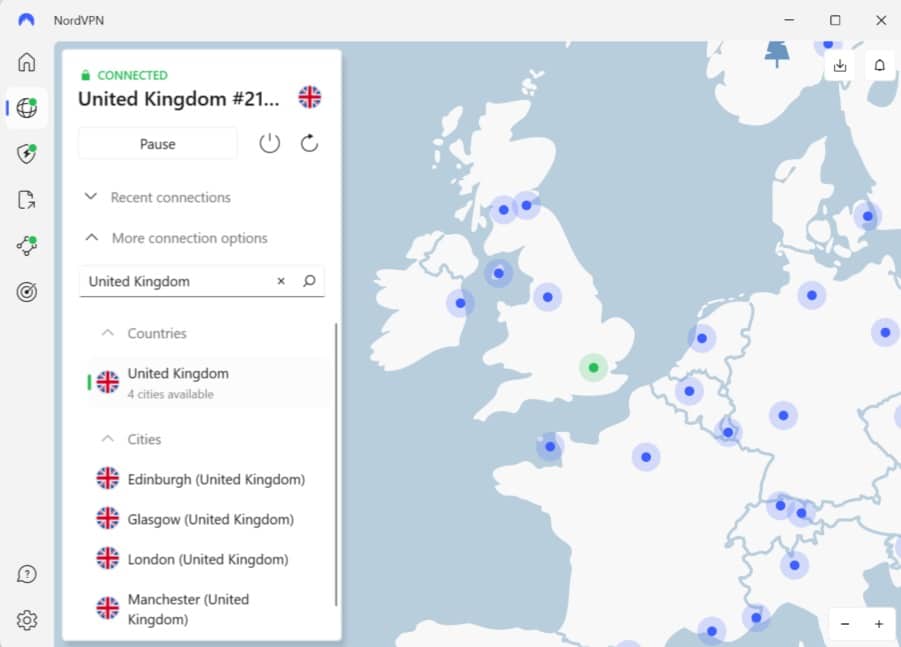Open the Settings gear icon
The width and height of the screenshot is (901, 647).
(26, 620)
